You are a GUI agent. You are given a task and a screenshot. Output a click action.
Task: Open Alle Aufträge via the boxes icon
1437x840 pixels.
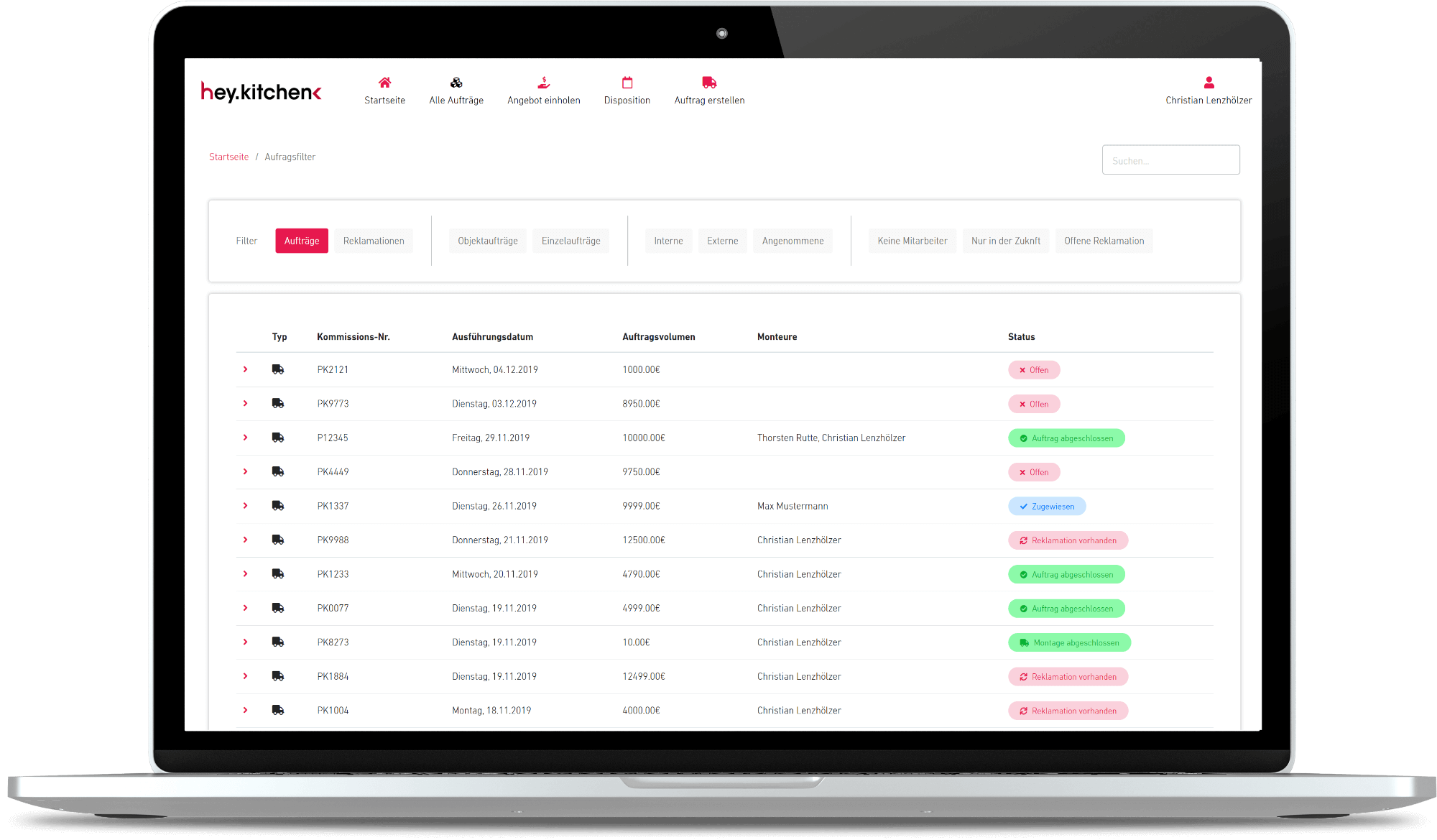pyautogui.click(x=456, y=83)
